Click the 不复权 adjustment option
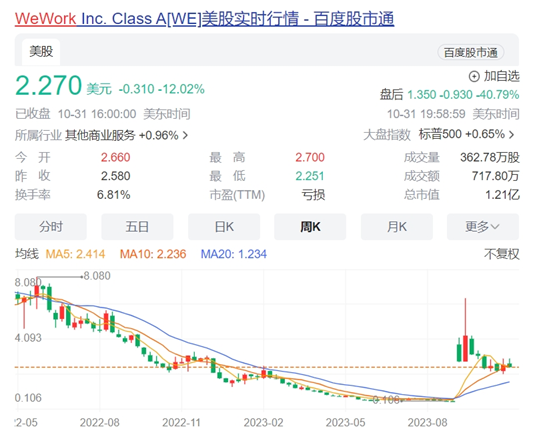539x431 pixels. tap(502, 254)
